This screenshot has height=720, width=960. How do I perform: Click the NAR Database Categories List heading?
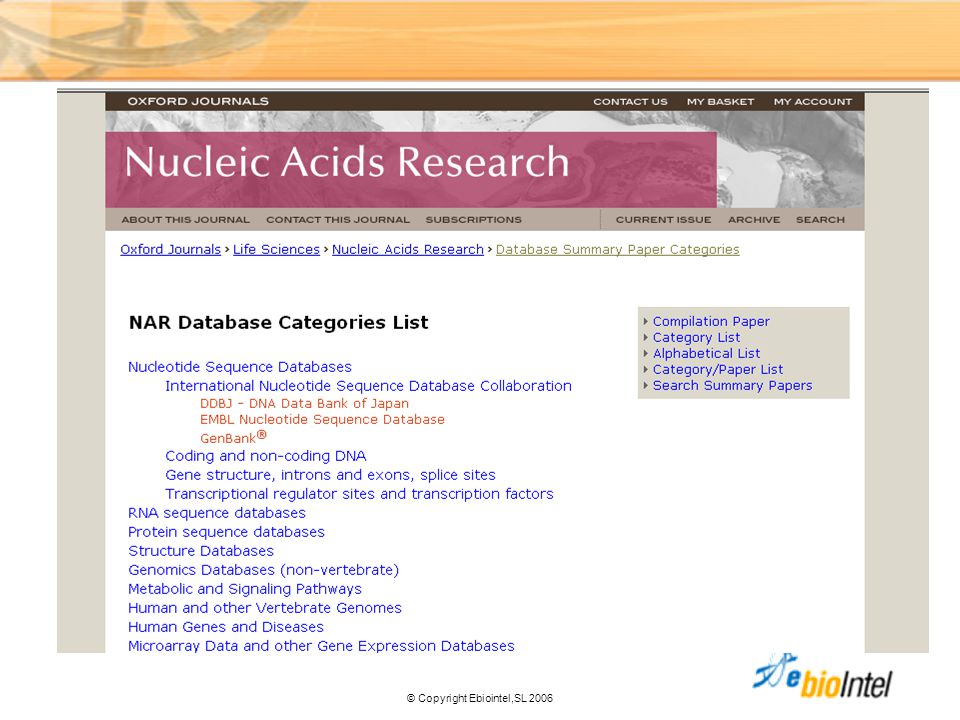click(x=279, y=323)
